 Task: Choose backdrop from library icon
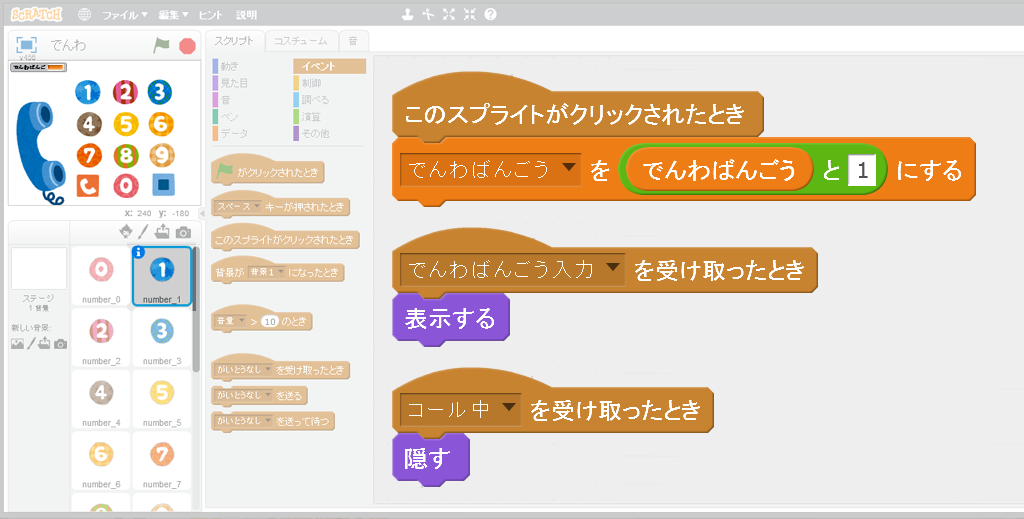[18, 343]
